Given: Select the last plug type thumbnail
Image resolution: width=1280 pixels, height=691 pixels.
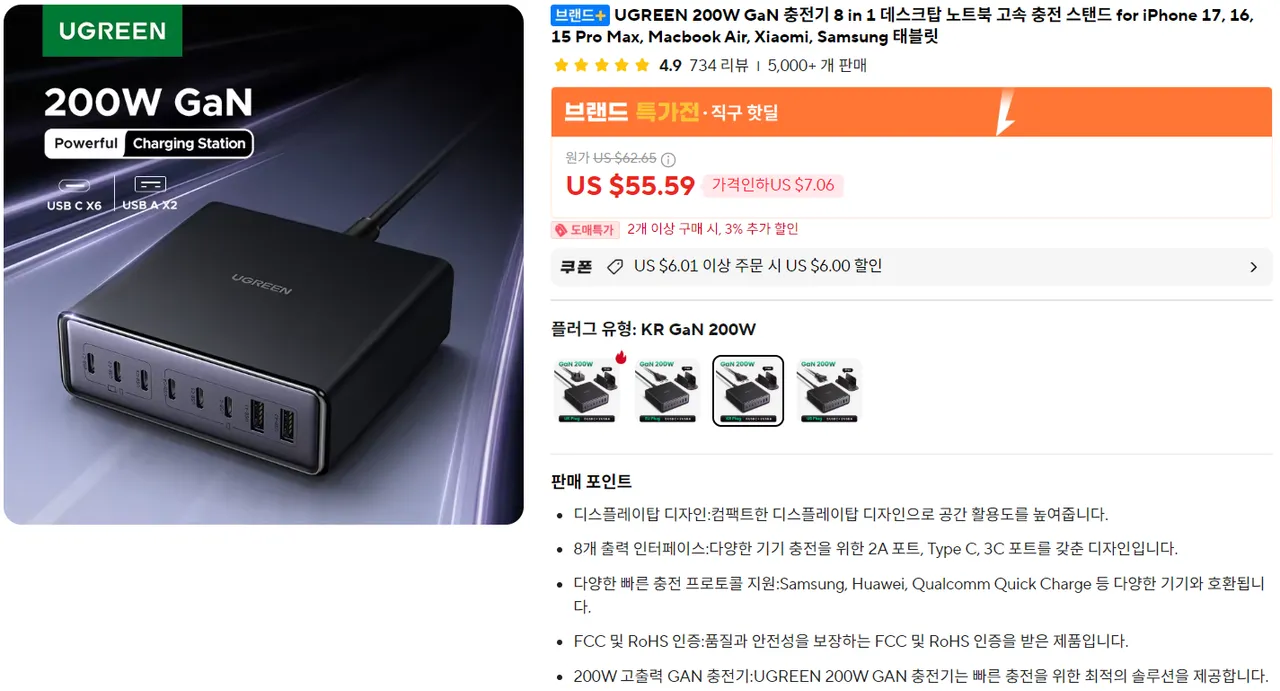Looking at the screenshot, I should (x=829, y=391).
